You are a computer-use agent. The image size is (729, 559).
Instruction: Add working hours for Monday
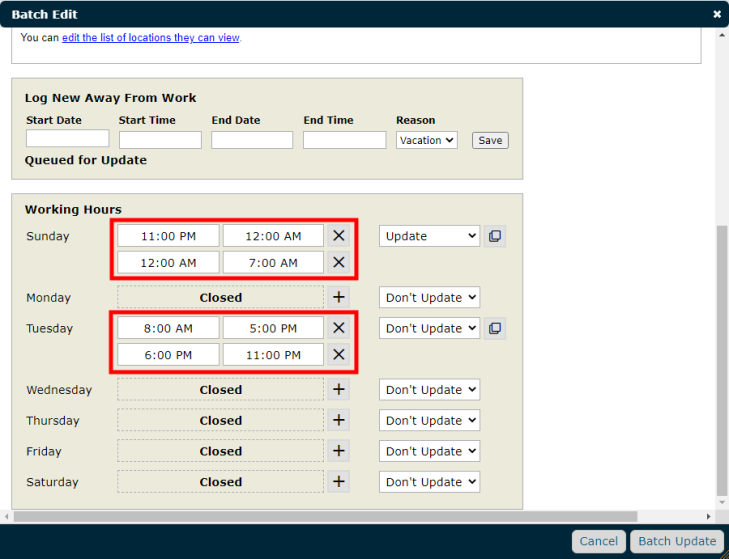pyautogui.click(x=338, y=297)
